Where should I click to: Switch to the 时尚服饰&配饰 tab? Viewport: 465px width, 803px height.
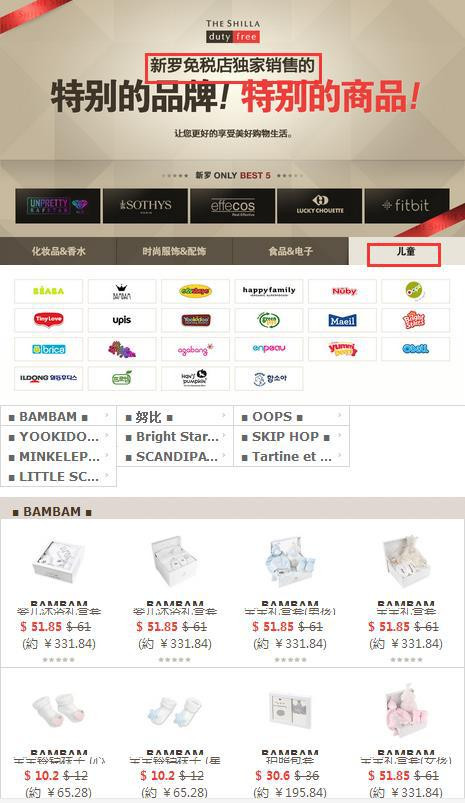click(x=175, y=251)
